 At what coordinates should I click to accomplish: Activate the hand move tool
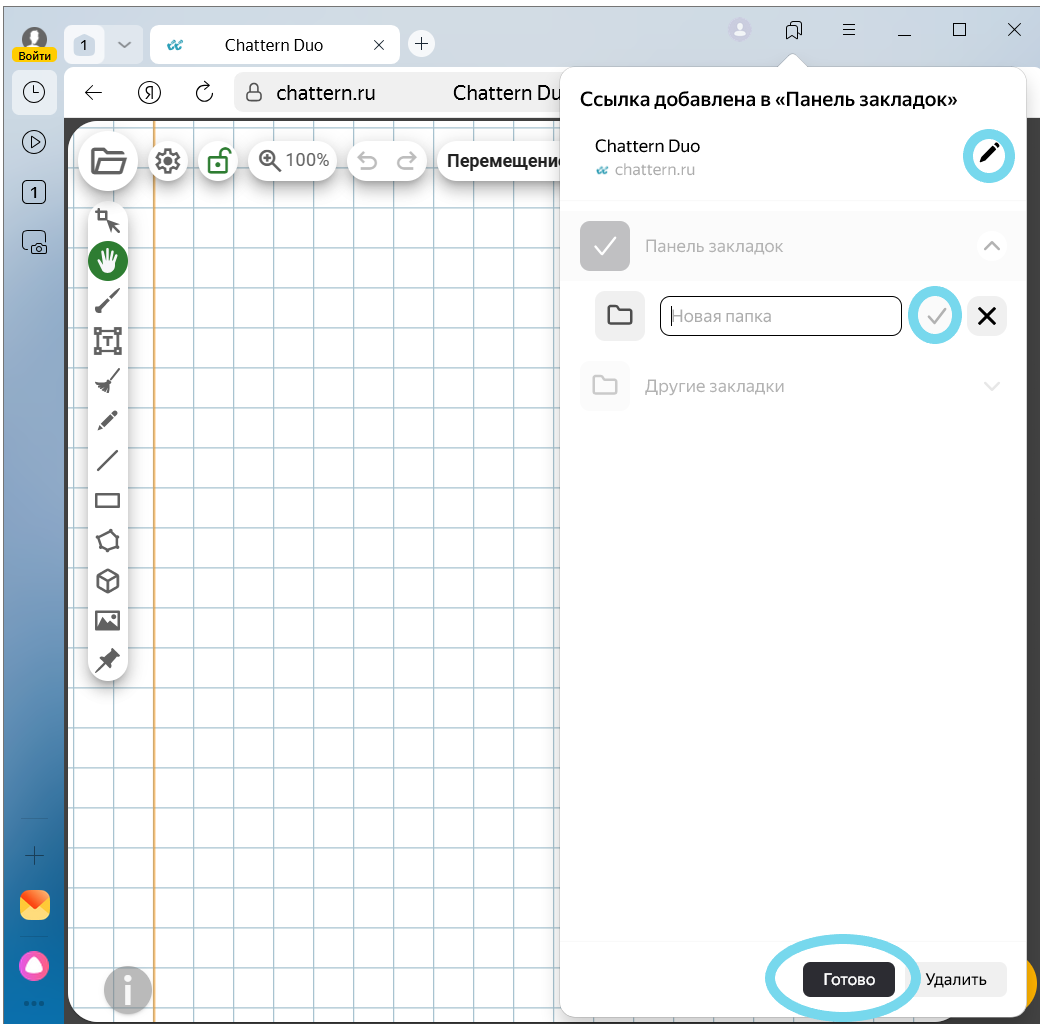coord(108,261)
